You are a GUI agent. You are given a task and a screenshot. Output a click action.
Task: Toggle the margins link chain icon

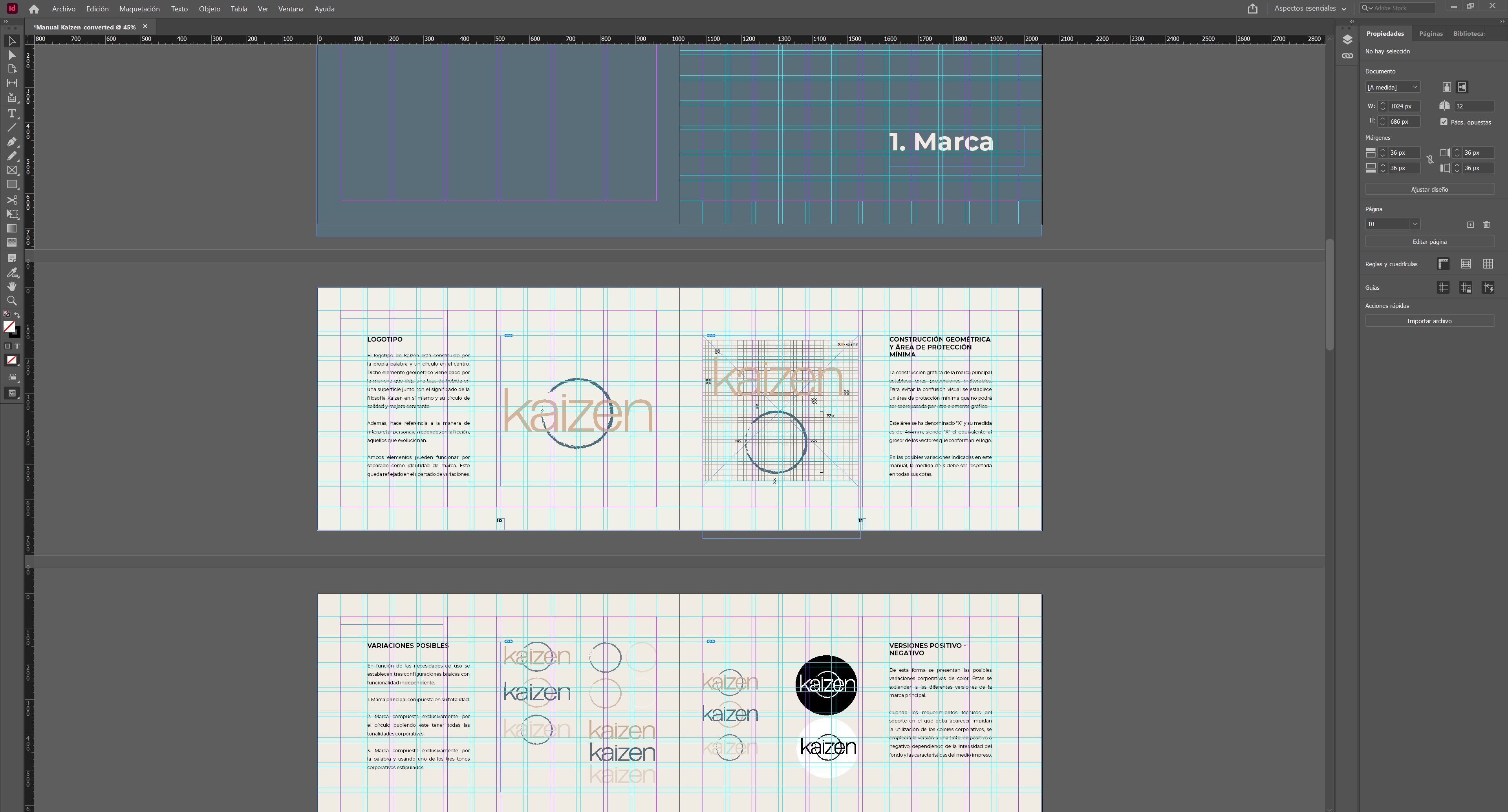[1429, 160]
